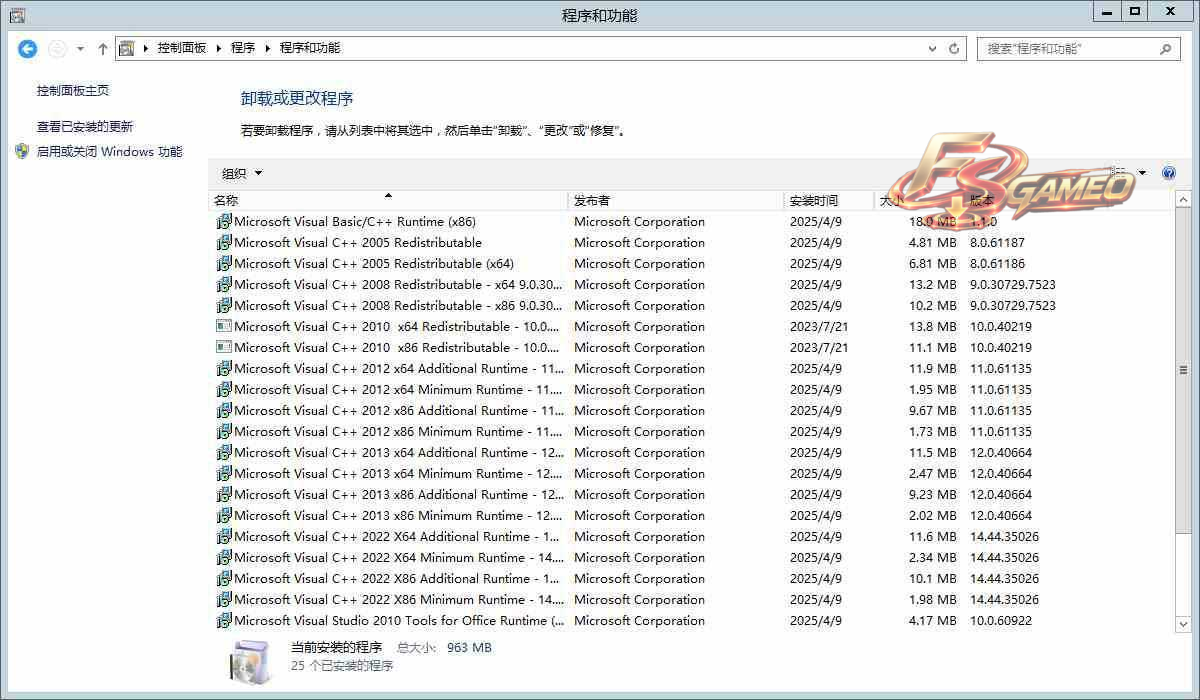The height and width of the screenshot is (700, 1200).
Task: Expand the address bar history dropdown
Action: point(934,48)
